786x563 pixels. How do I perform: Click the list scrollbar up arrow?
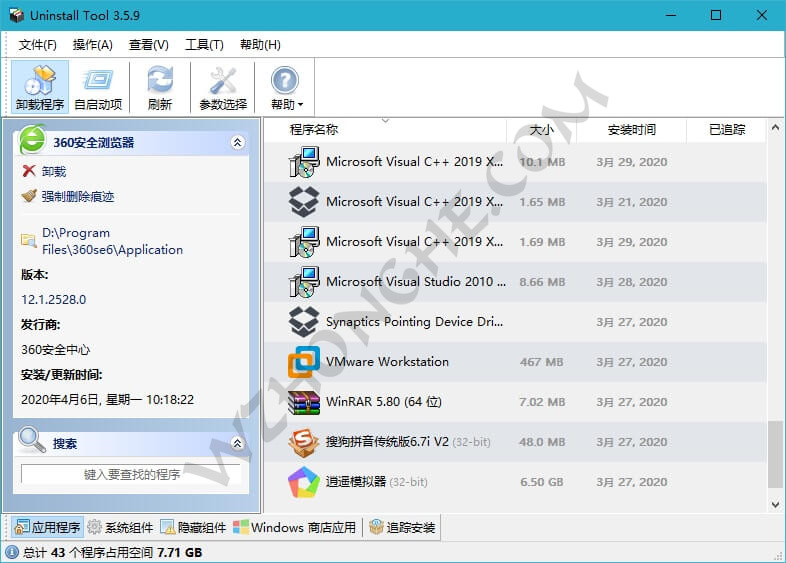pos(775,128)
